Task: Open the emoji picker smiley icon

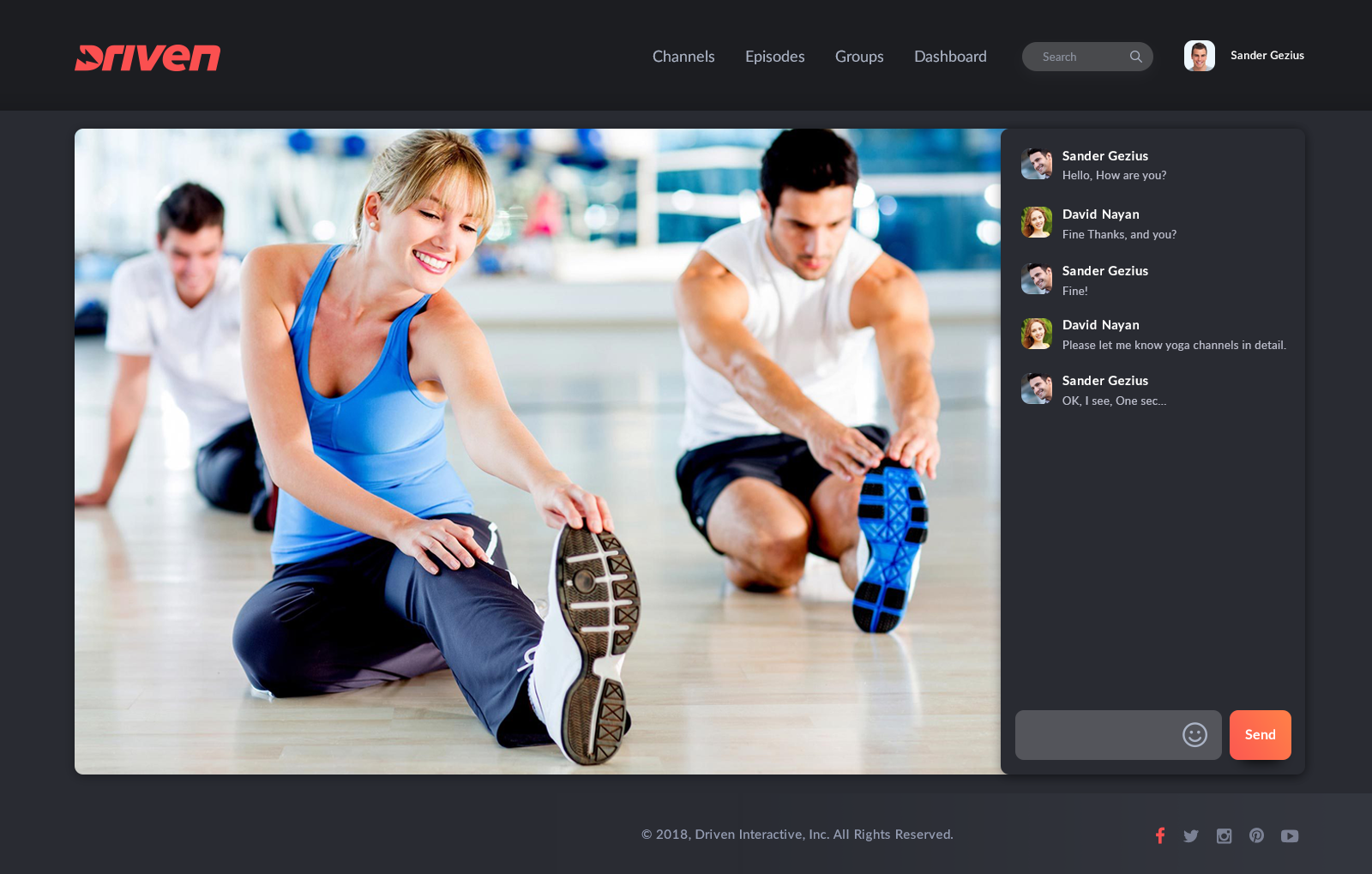Action: [1194, 735]
